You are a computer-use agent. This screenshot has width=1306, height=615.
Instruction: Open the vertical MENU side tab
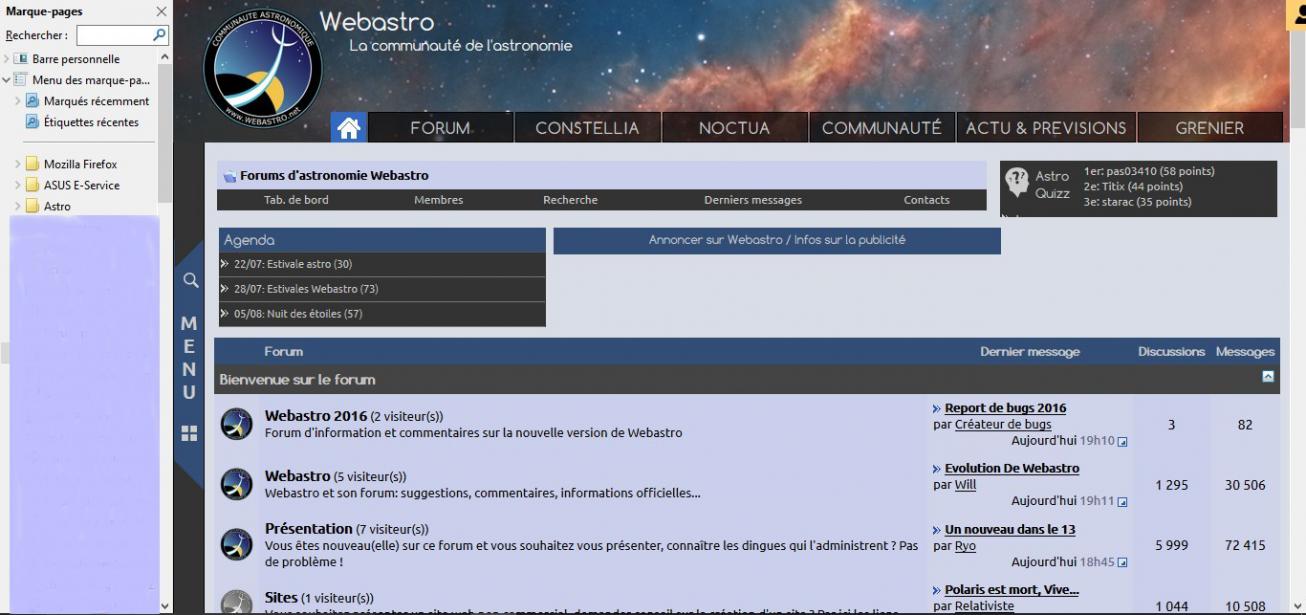tap(188, 358)
